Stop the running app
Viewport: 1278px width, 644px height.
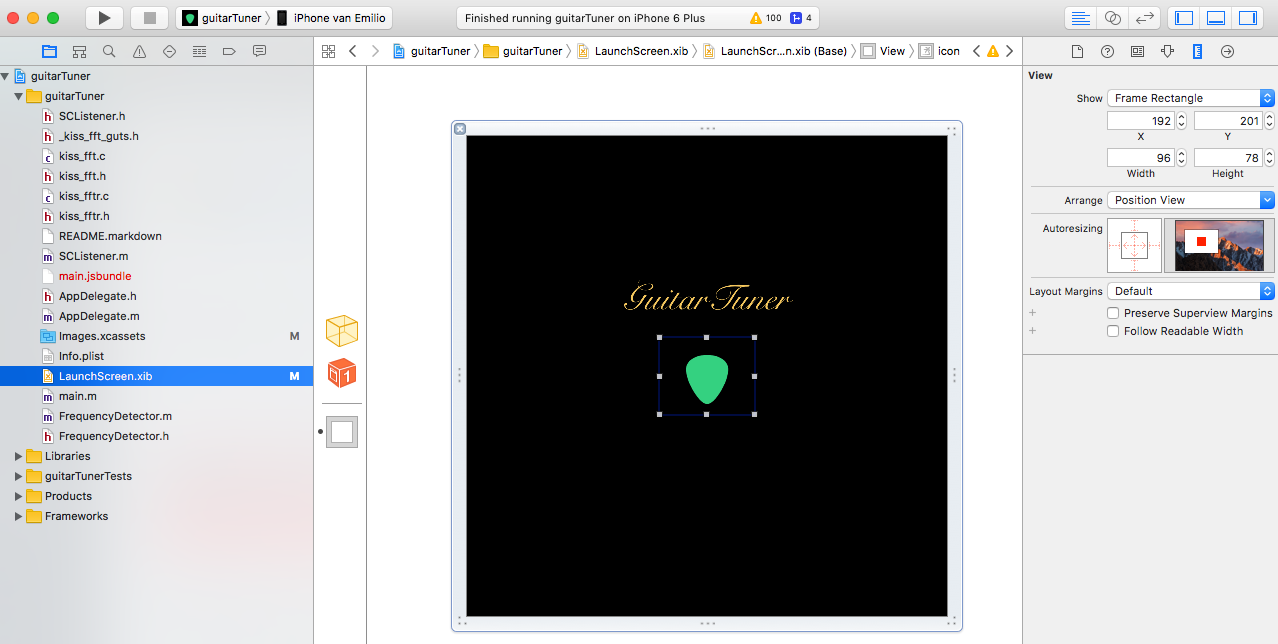pyautogui.click(x=149, y=18)
